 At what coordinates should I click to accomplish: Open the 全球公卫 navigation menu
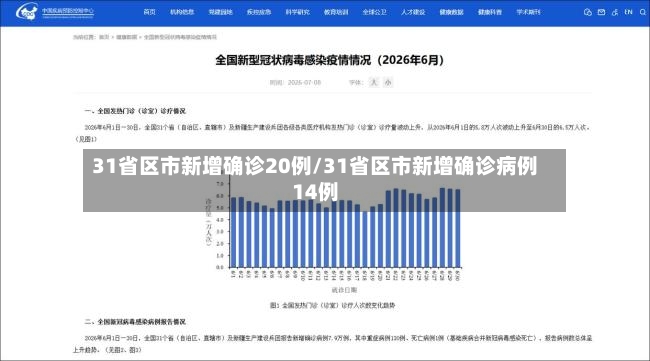(x=374, y=12)
